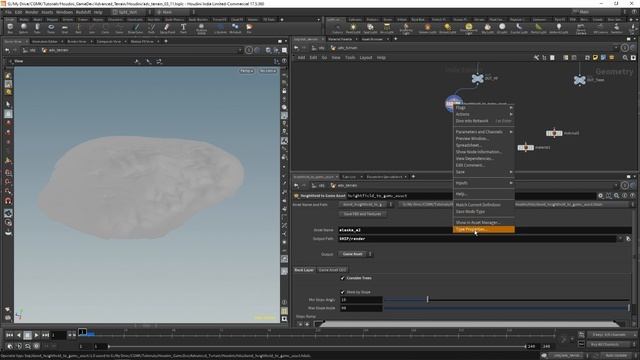Add a Camera from the shelf
The width and height of the screenshot is (640, 360).
[337, 28]
